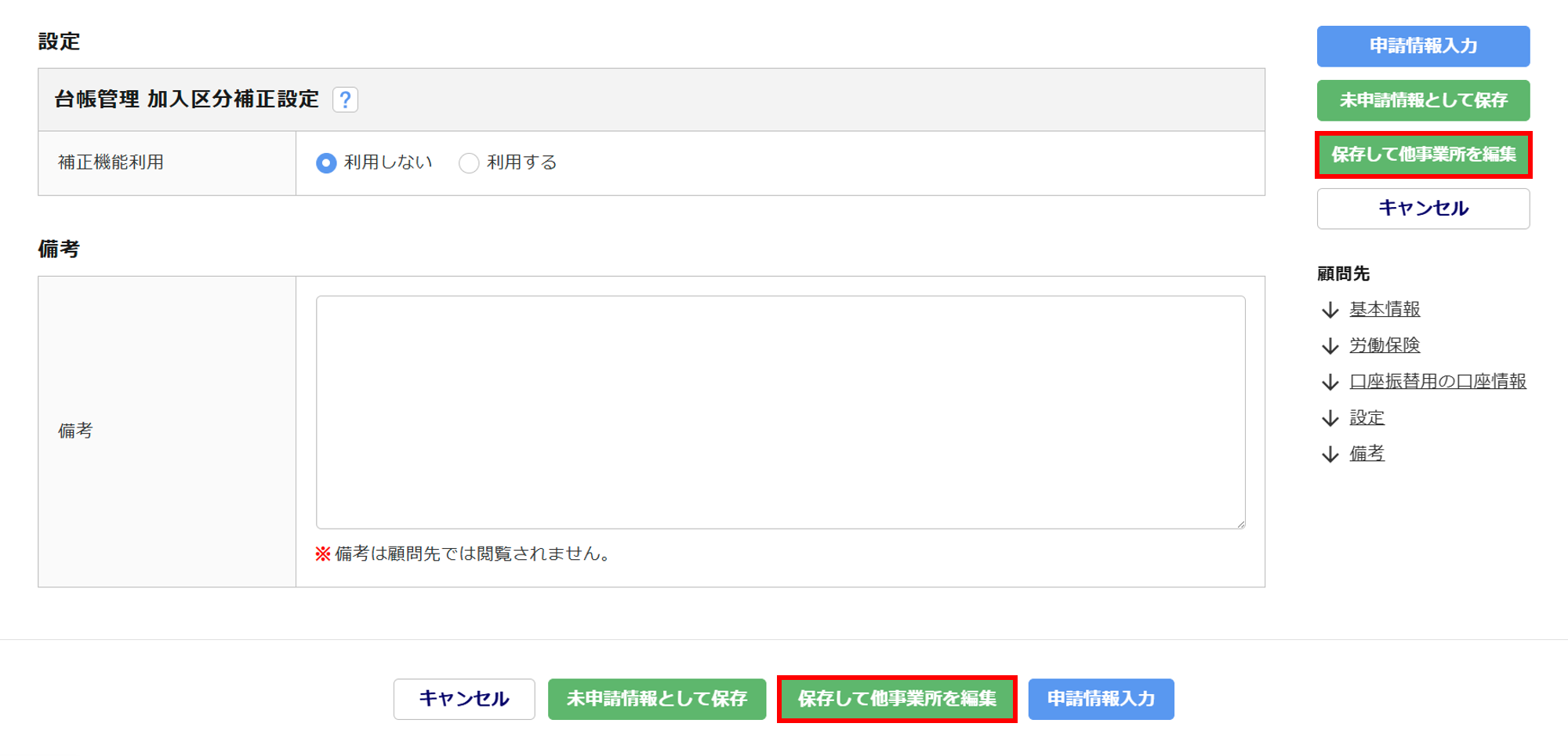Click the キャンセル button in the right sidebar
Viewport: 1568px width, 756px height.
(x=1423, y=209)
